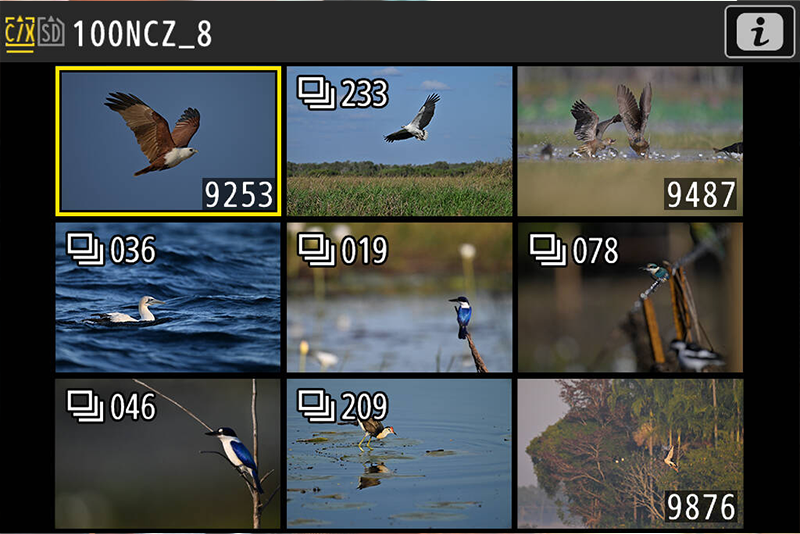Choose the kingfisher by lily pond thumbnail
The image size is (800, 534).
[399, 297]
